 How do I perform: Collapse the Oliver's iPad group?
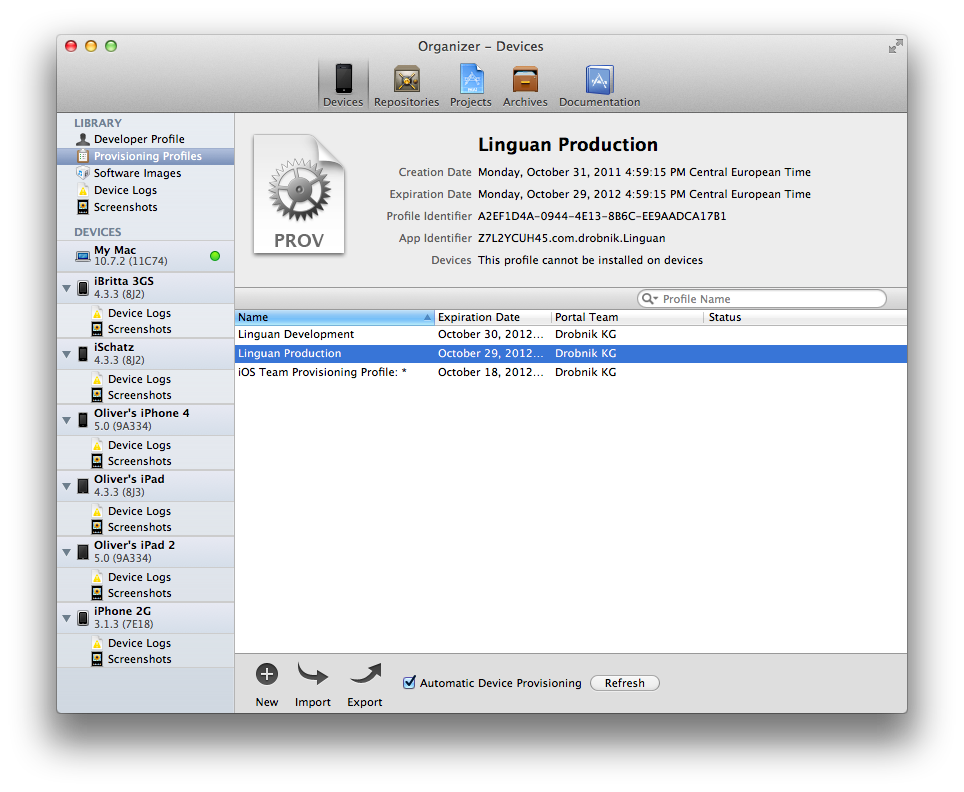[x=66, y=486]
